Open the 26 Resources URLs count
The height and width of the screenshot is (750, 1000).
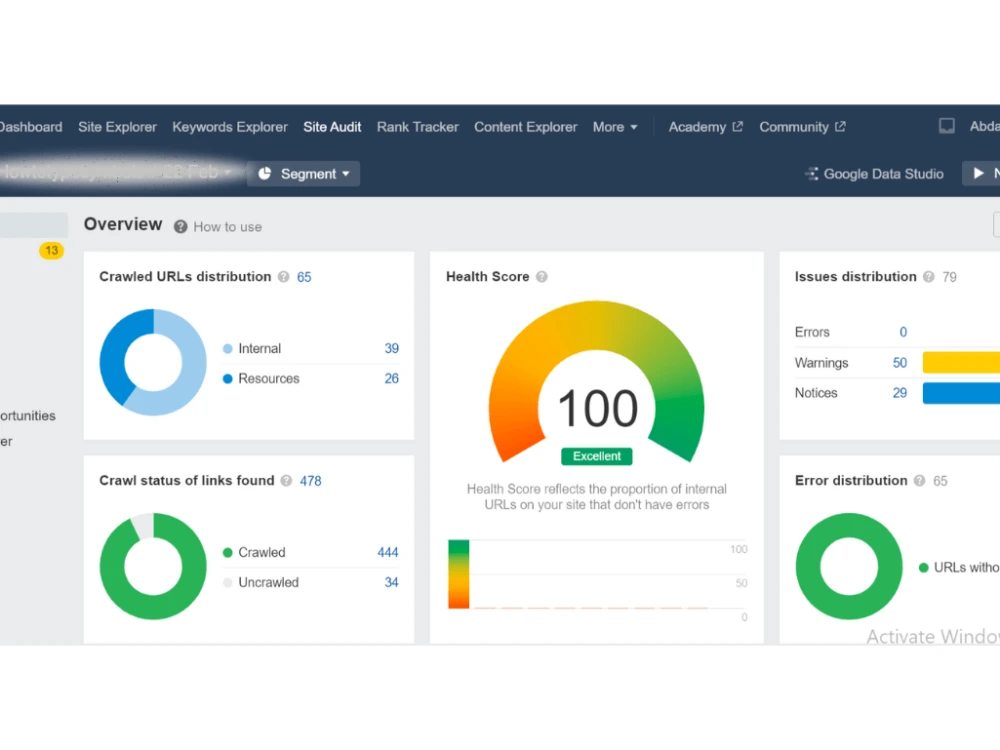point(392,378)
